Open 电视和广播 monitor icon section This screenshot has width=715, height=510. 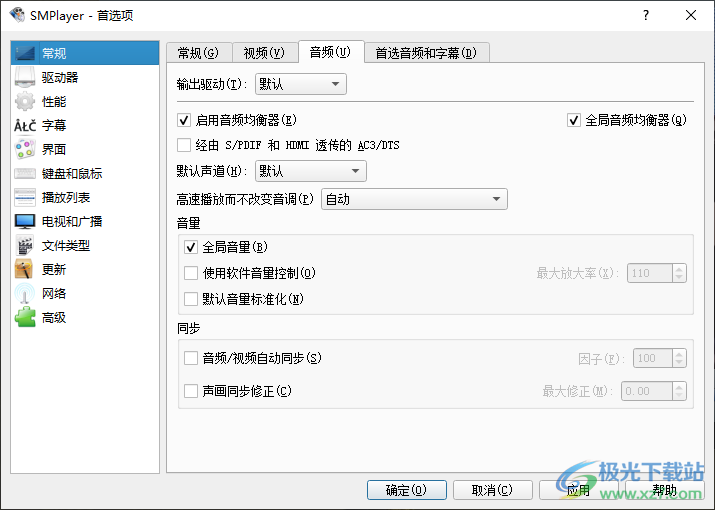(25, 221)
